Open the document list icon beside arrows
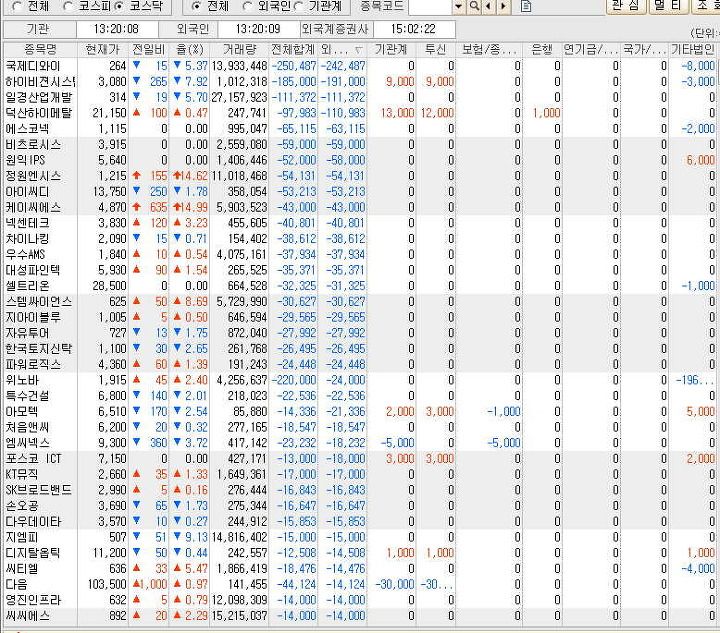The height and width of the screenshot is (633, 720). [526, 6]
